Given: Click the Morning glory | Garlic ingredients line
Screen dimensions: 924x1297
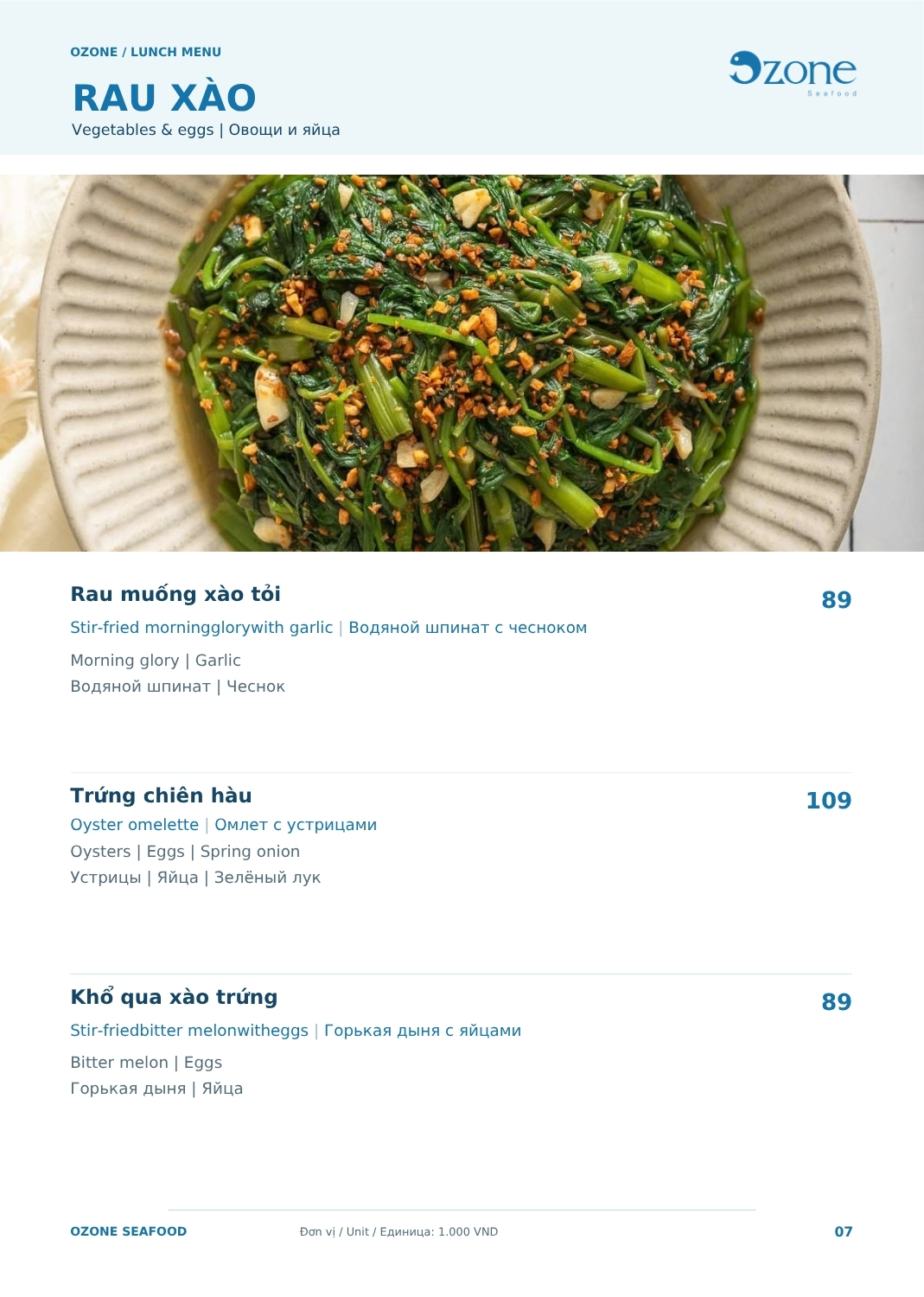Looking at the screenshot, I should [156, 661].
